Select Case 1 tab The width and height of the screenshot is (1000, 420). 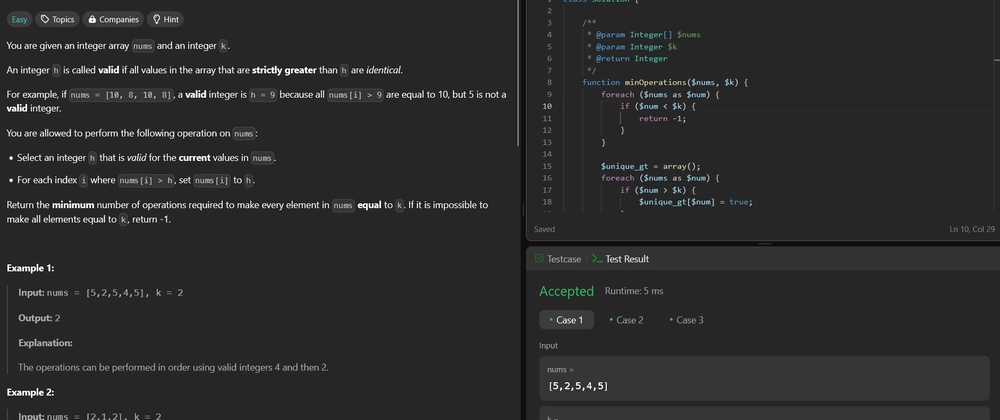tap(566, 320)
